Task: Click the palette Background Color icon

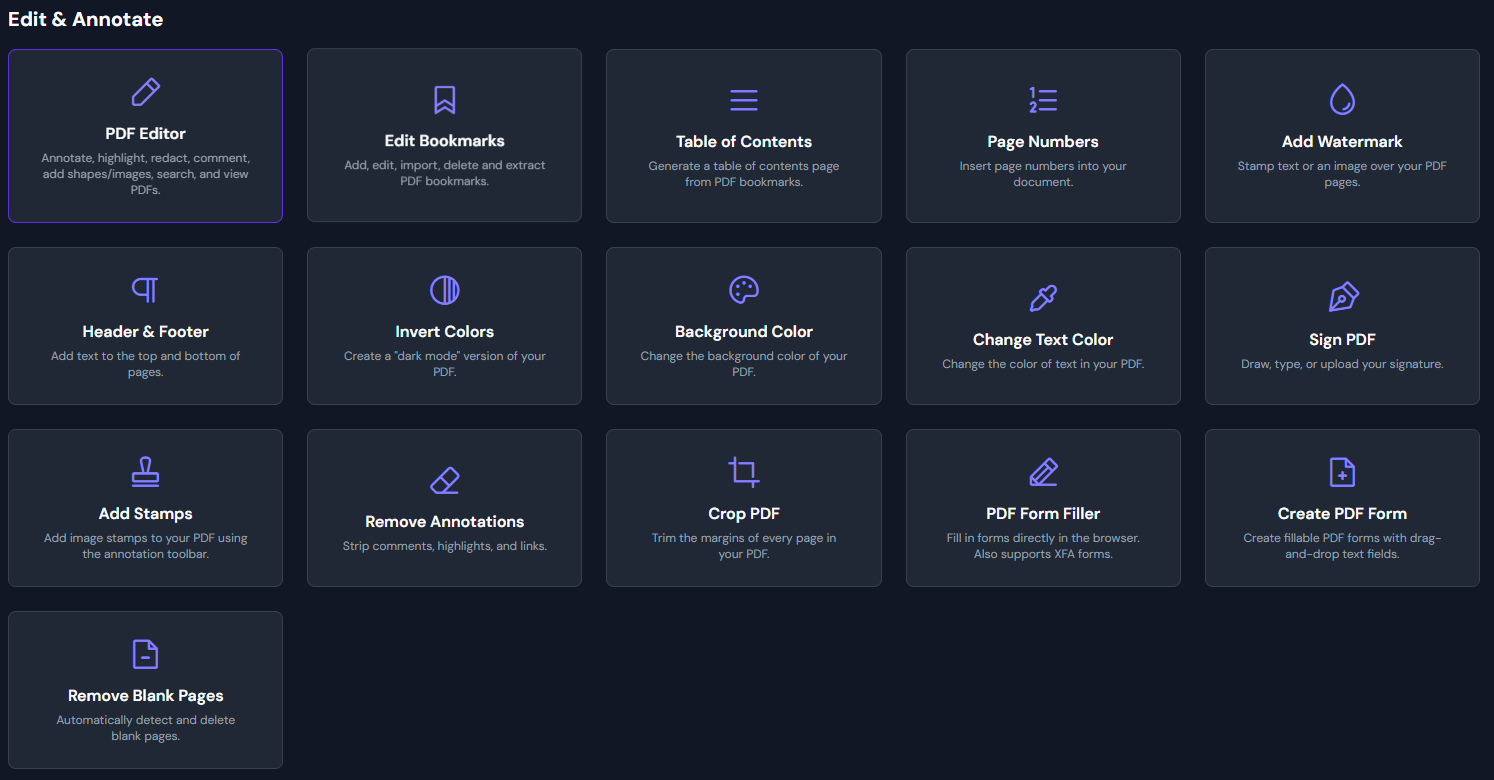Action: tap(743, 290)
